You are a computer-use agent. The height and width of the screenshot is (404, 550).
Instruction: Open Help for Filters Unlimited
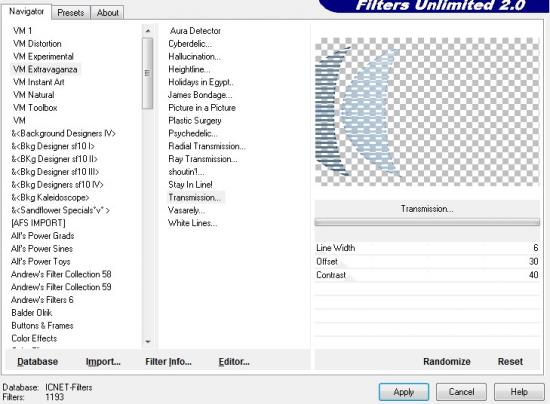click(519, 392)
